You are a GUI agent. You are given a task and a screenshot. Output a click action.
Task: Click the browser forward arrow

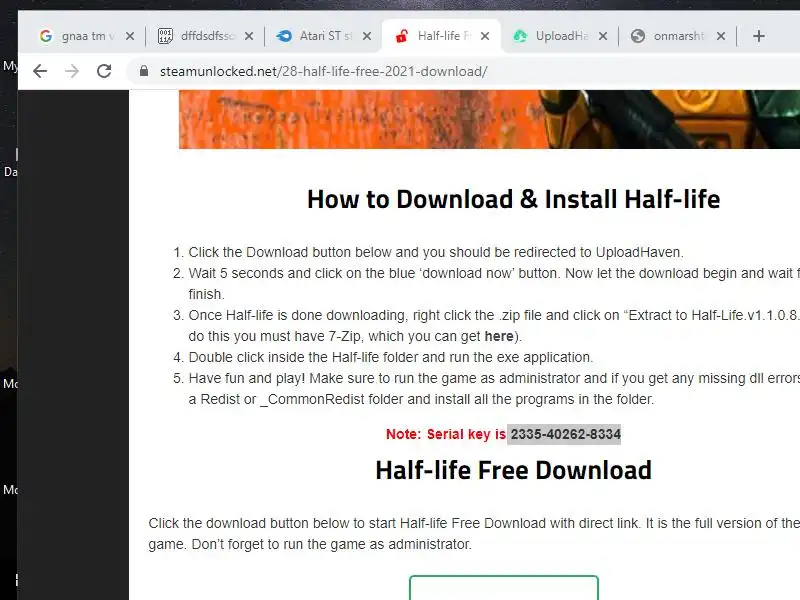pyautogui.click(x=72, y=71)
